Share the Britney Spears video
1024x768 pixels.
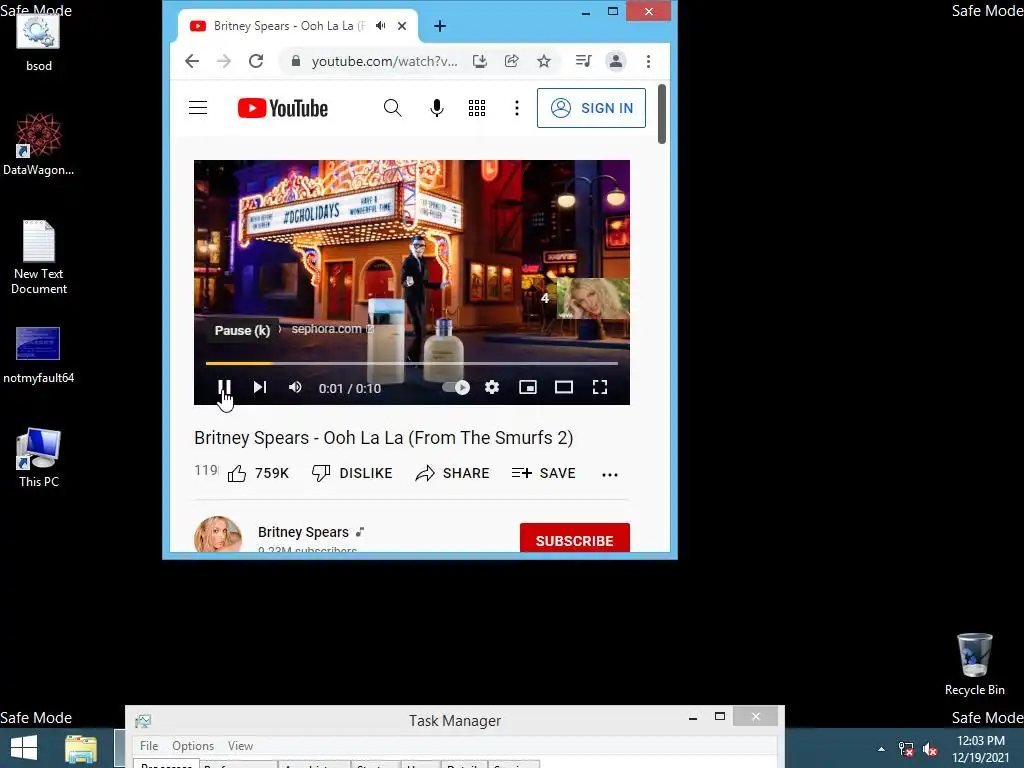[x=452, y=473]
